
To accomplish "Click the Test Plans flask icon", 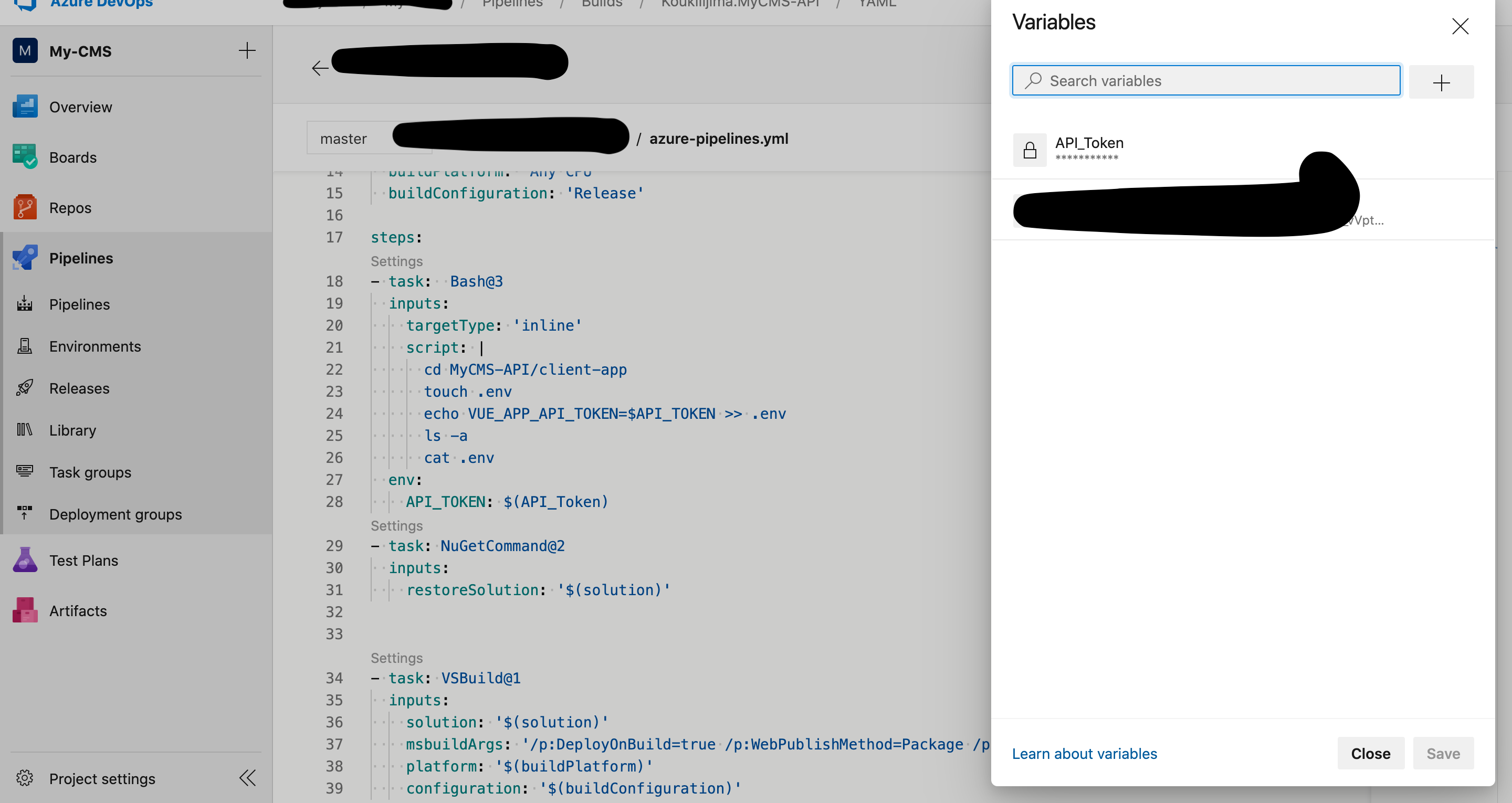I will tap(25, 560).
